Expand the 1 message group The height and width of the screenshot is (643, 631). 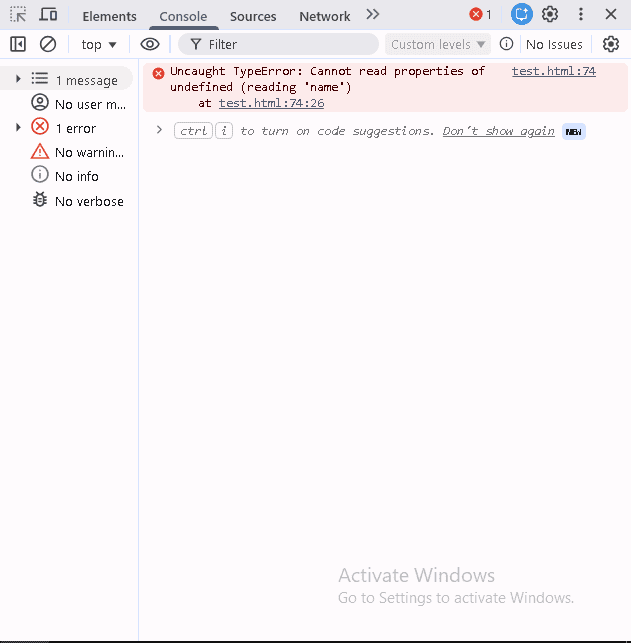18,78
